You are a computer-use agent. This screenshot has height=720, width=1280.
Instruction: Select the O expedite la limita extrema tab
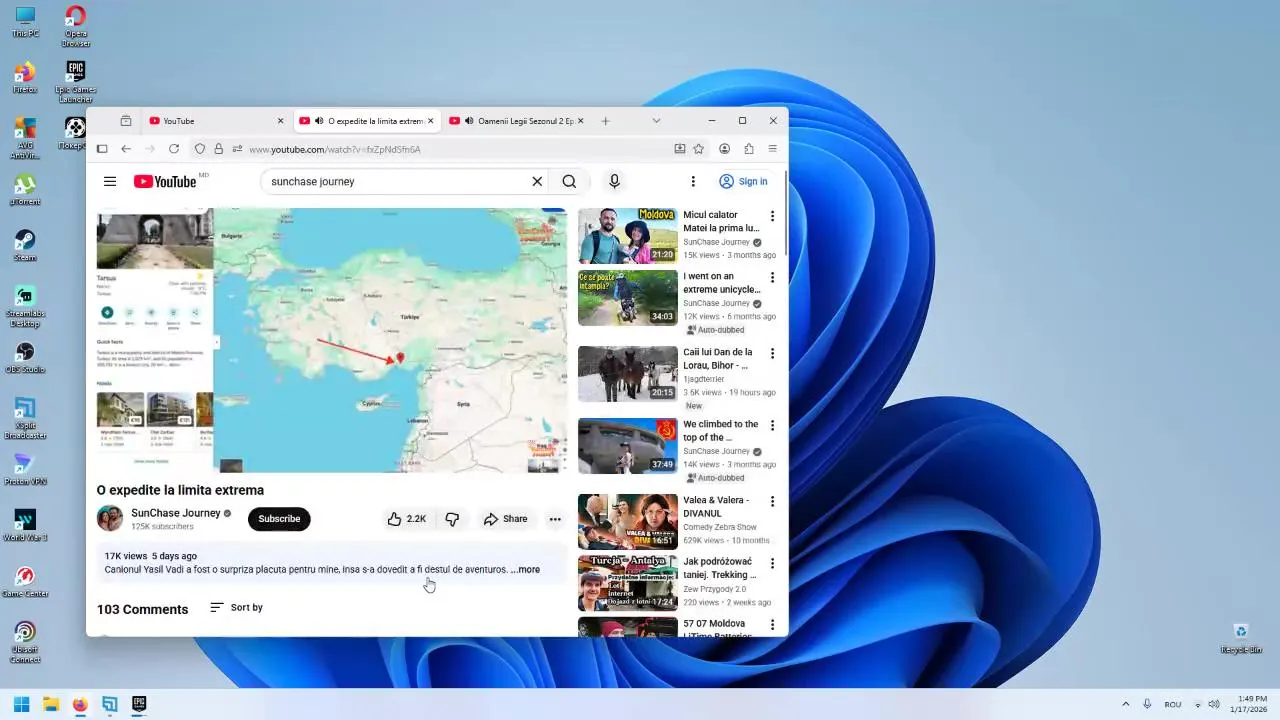(x=366, y=121)
